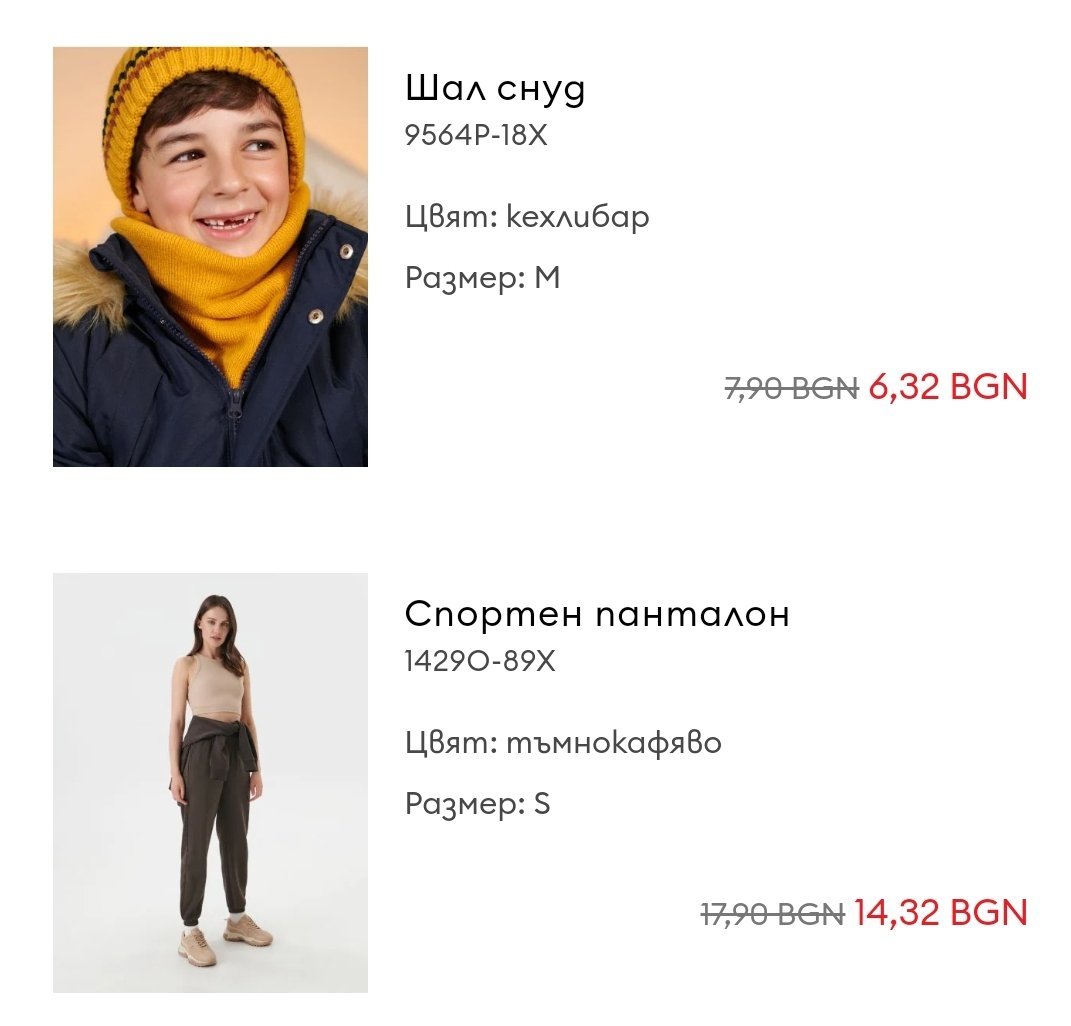Click the crossed-out 17,90 BGN price

coord(773,914)
